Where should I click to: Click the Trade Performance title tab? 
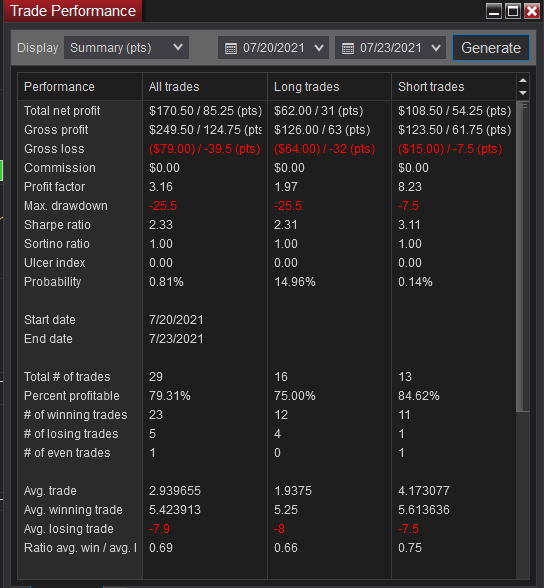coord(73,11)
